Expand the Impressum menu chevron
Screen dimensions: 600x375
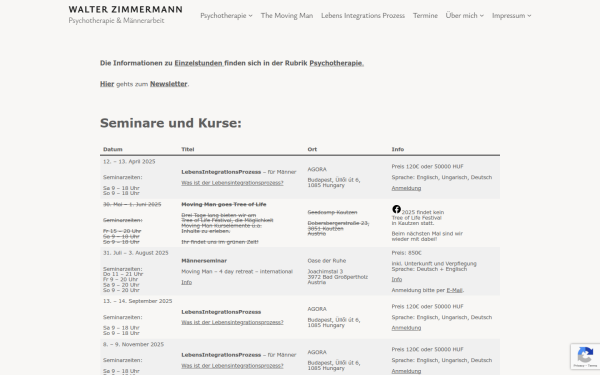tap(529, 16)
